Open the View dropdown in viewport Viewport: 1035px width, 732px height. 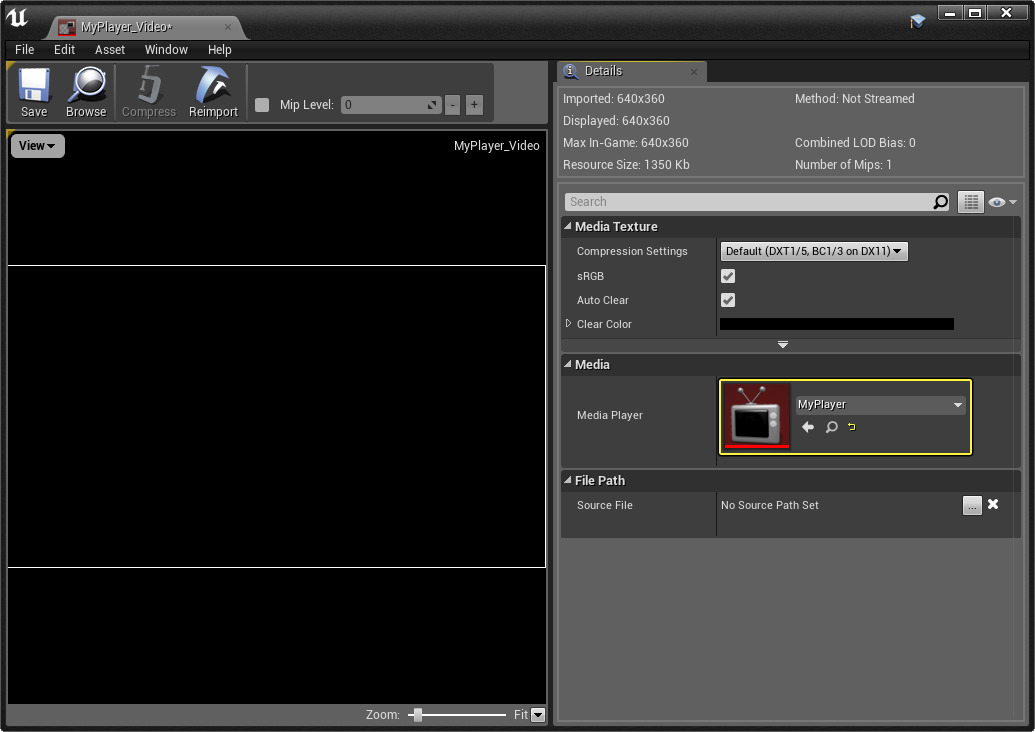[37, 146]
